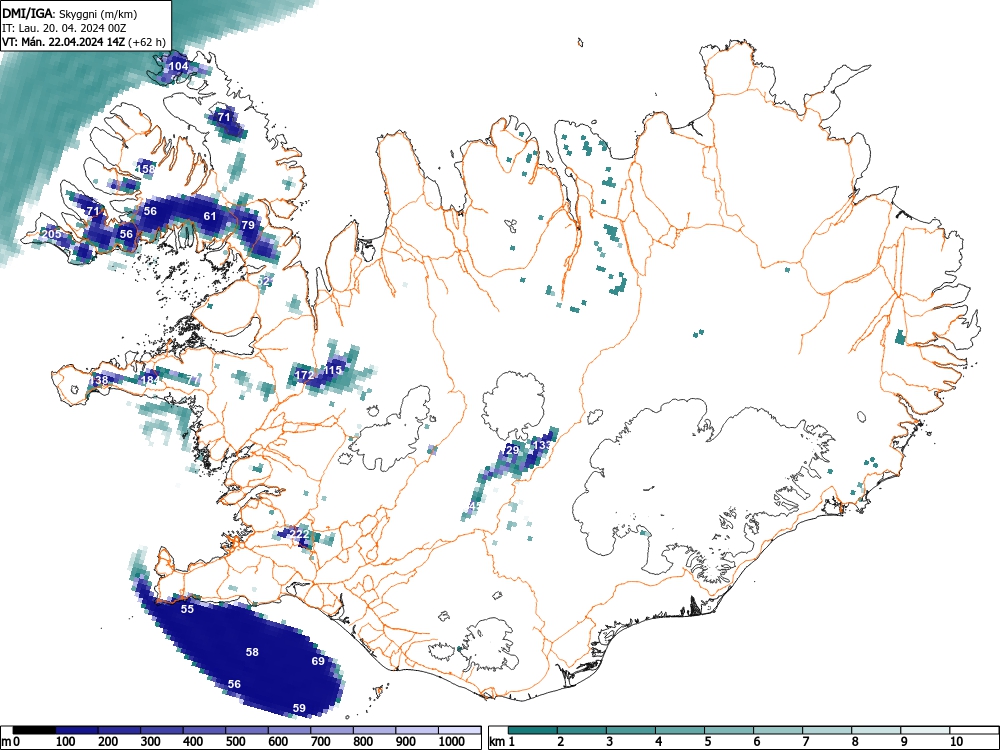
Task: Click the visibility value 222 on the map
Action: 299,534
